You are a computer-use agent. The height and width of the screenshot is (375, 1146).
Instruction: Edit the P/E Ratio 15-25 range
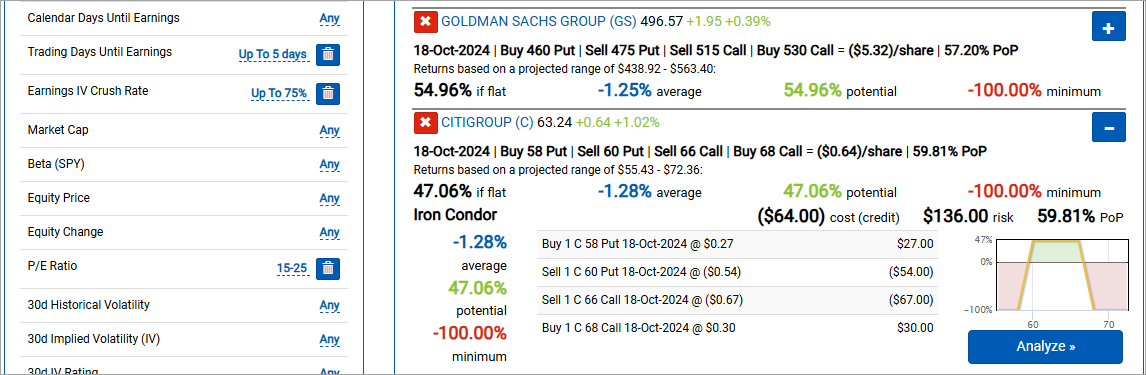pos(292,268)
